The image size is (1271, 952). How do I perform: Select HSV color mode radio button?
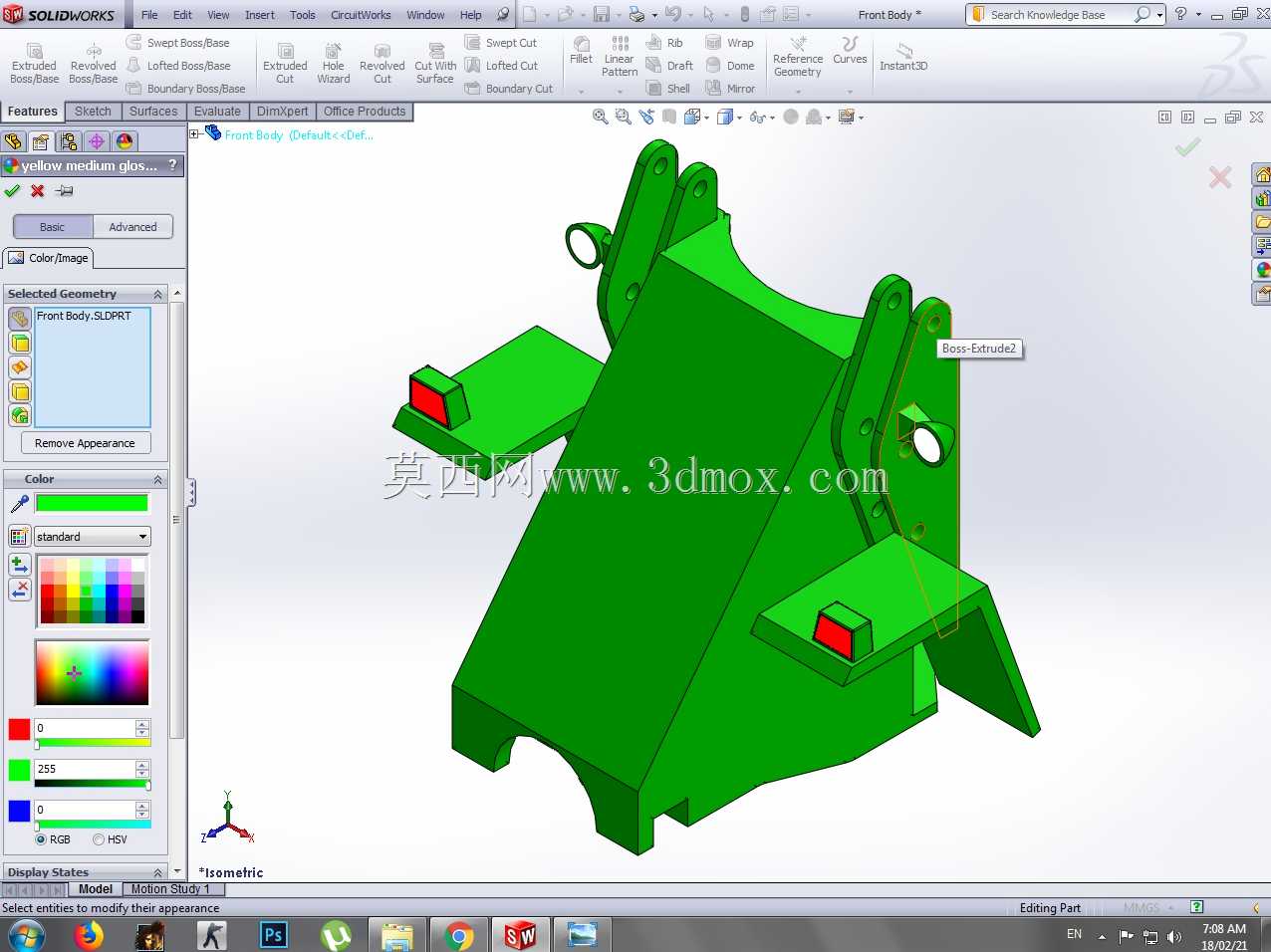99,839
